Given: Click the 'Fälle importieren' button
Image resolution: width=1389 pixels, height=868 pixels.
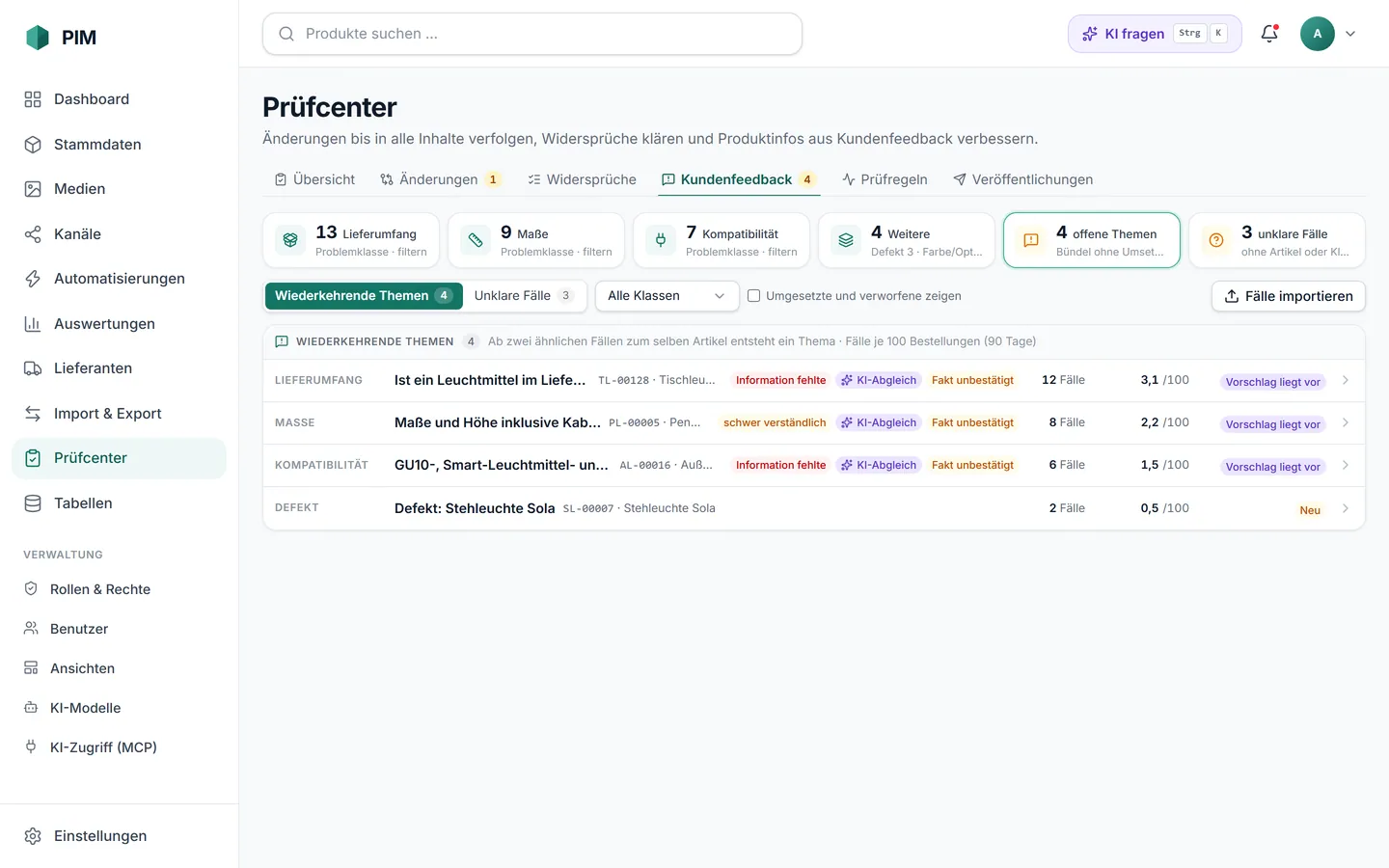Looking at the screenshot, I should coord(1289,296).
